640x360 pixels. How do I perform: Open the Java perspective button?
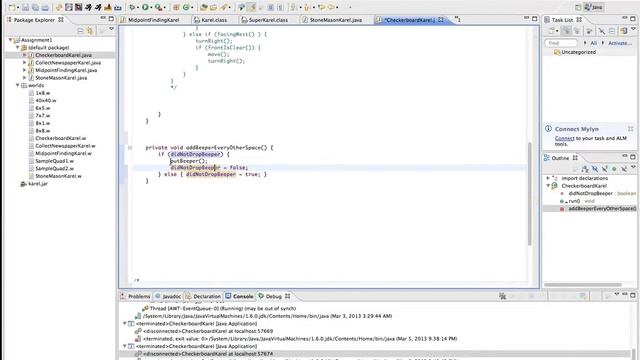click(594, 7)
